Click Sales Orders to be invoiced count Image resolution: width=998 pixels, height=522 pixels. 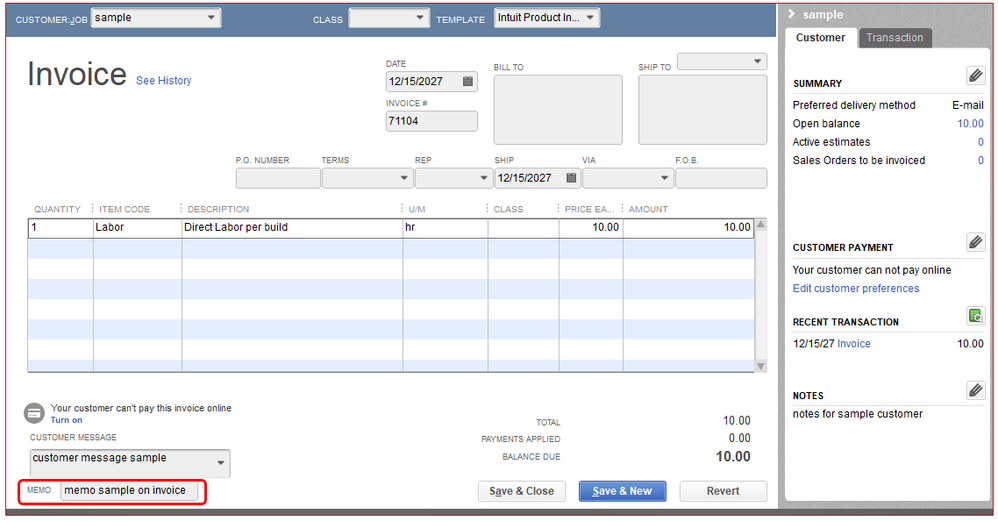(x=980, y=160)
